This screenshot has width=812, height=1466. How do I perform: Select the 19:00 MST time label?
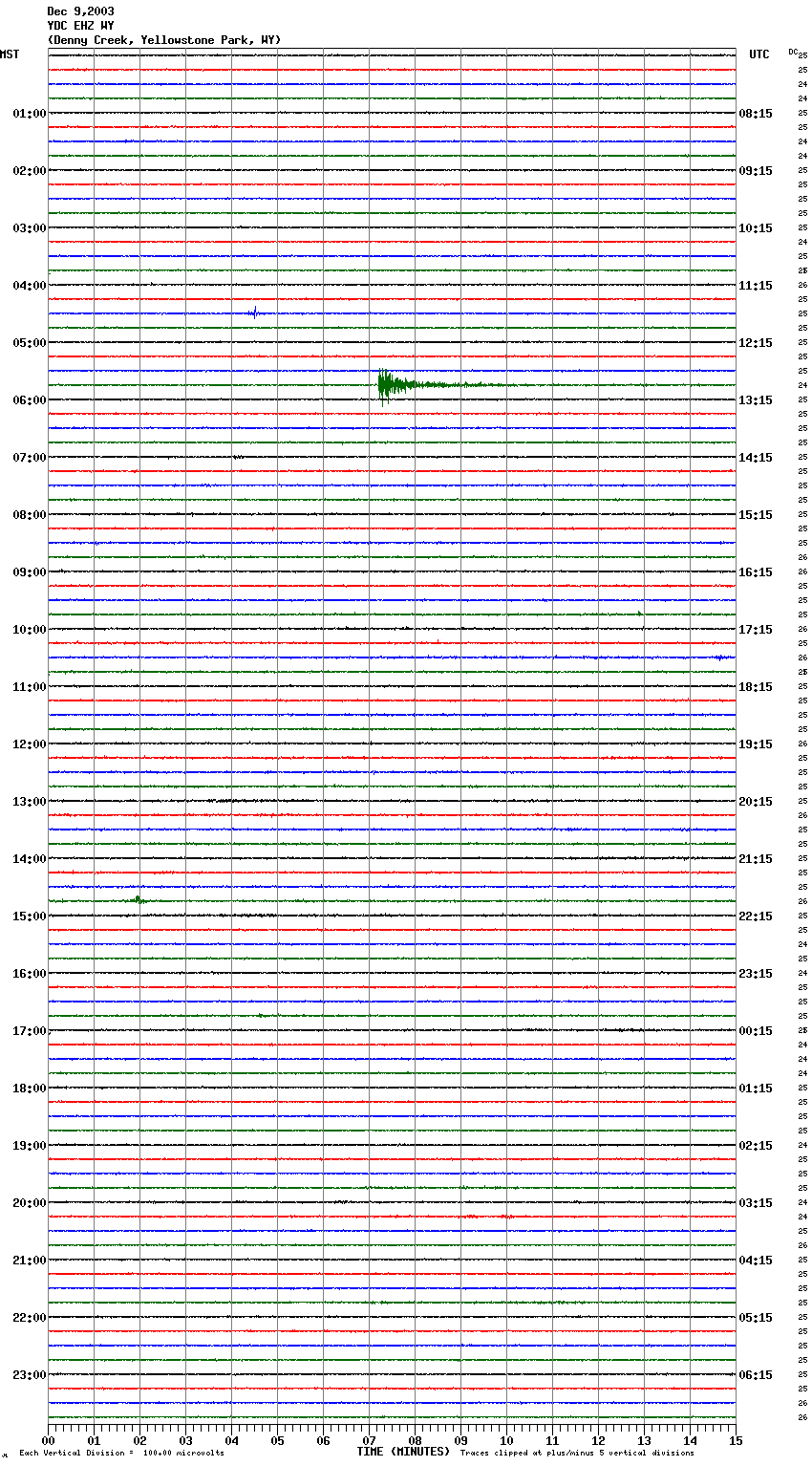coord(30,1146)
